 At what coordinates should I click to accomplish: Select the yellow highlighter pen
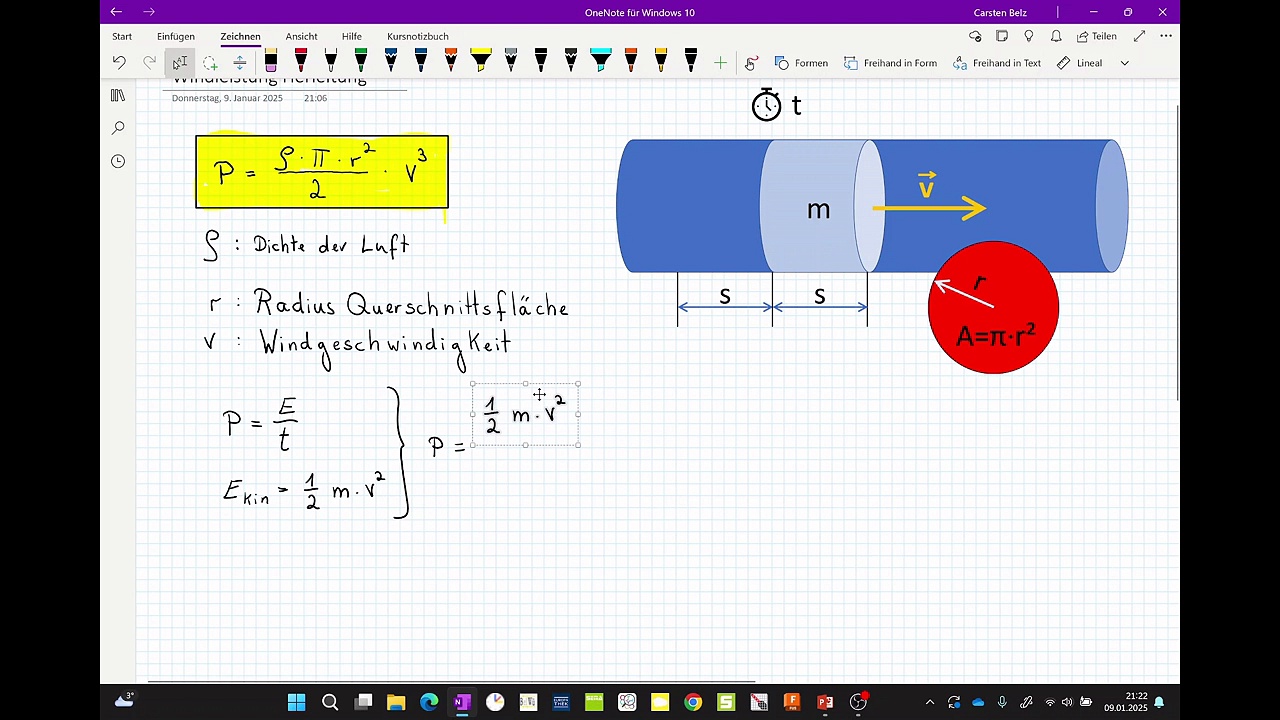coord(481,62)
